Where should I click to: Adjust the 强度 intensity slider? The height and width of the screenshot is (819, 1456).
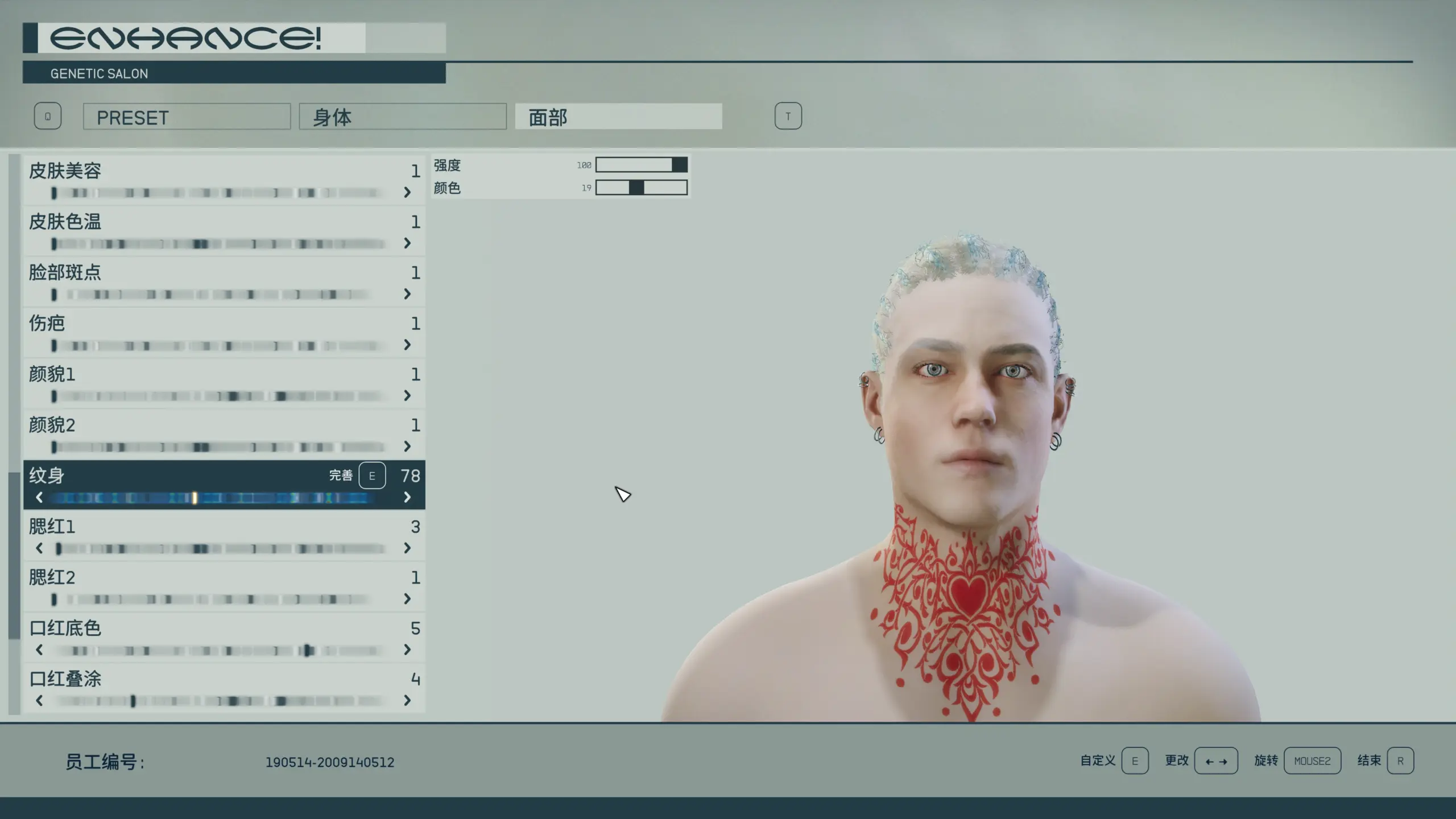(641, 165)
